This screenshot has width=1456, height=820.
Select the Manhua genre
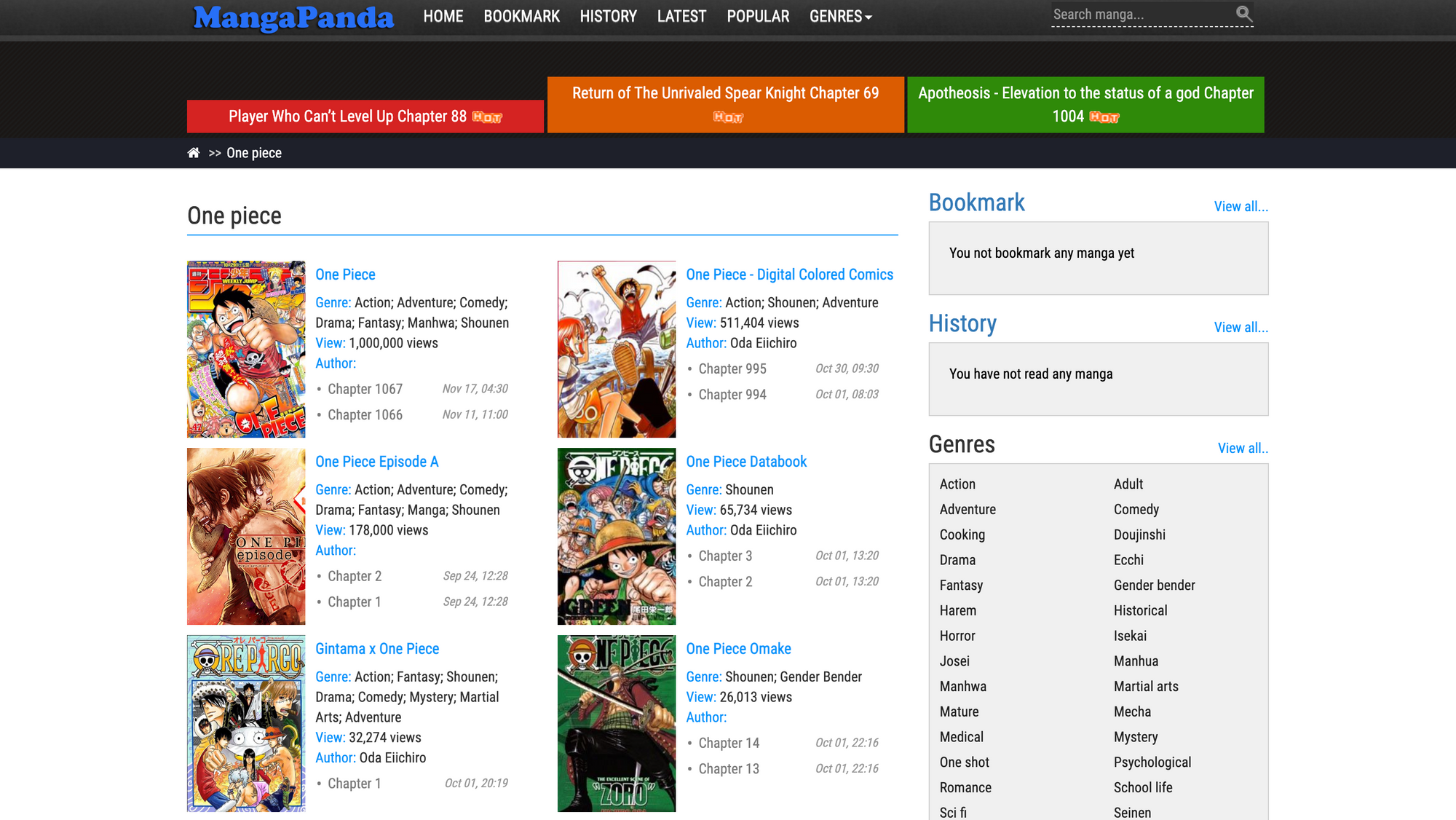pyautogui.click(x=1136, y=661)
